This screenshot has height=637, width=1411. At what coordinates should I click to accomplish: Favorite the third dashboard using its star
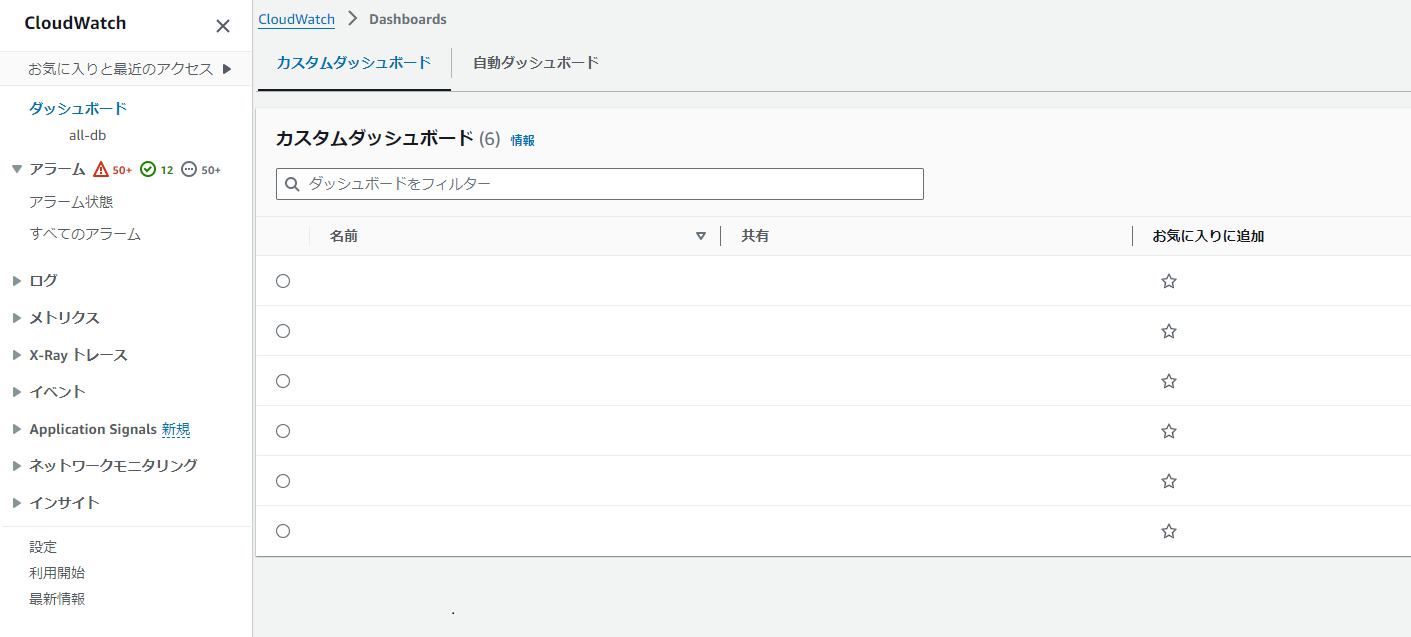[x=1168, y=381]
